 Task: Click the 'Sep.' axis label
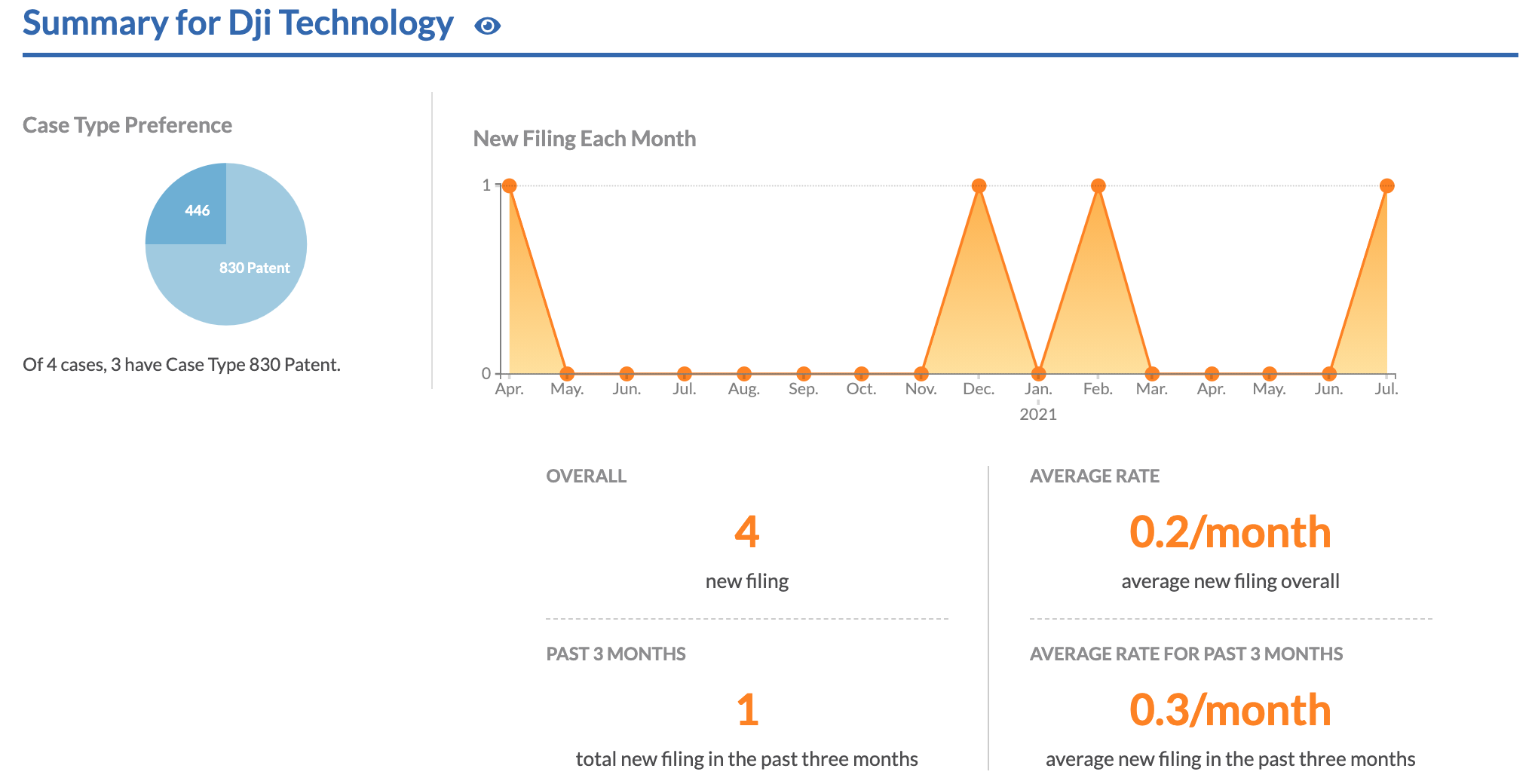click(x=804, y=389)
